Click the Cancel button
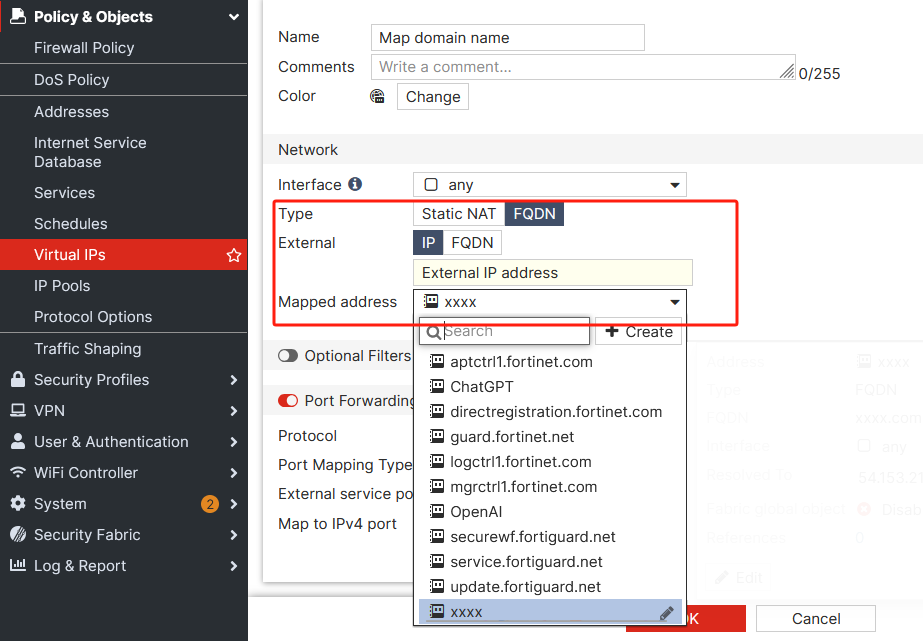923x641 pixels. click(816, 619)
